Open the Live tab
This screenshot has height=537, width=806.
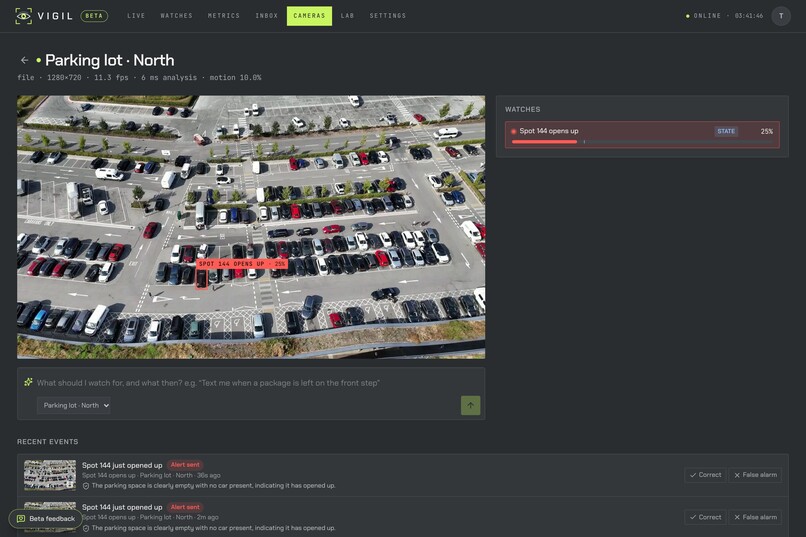[x=136, y=16]
